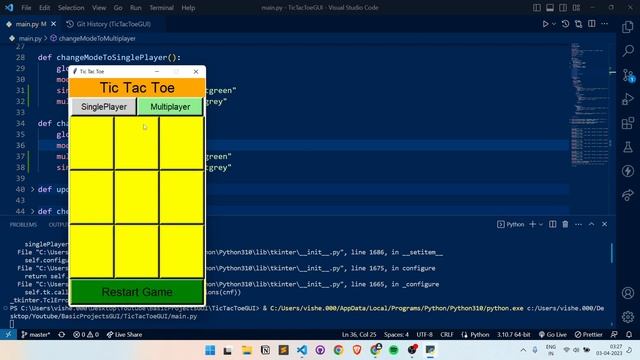Close the main.py tab
Viewport: 640px width, 360px height.
pos(53,24)
